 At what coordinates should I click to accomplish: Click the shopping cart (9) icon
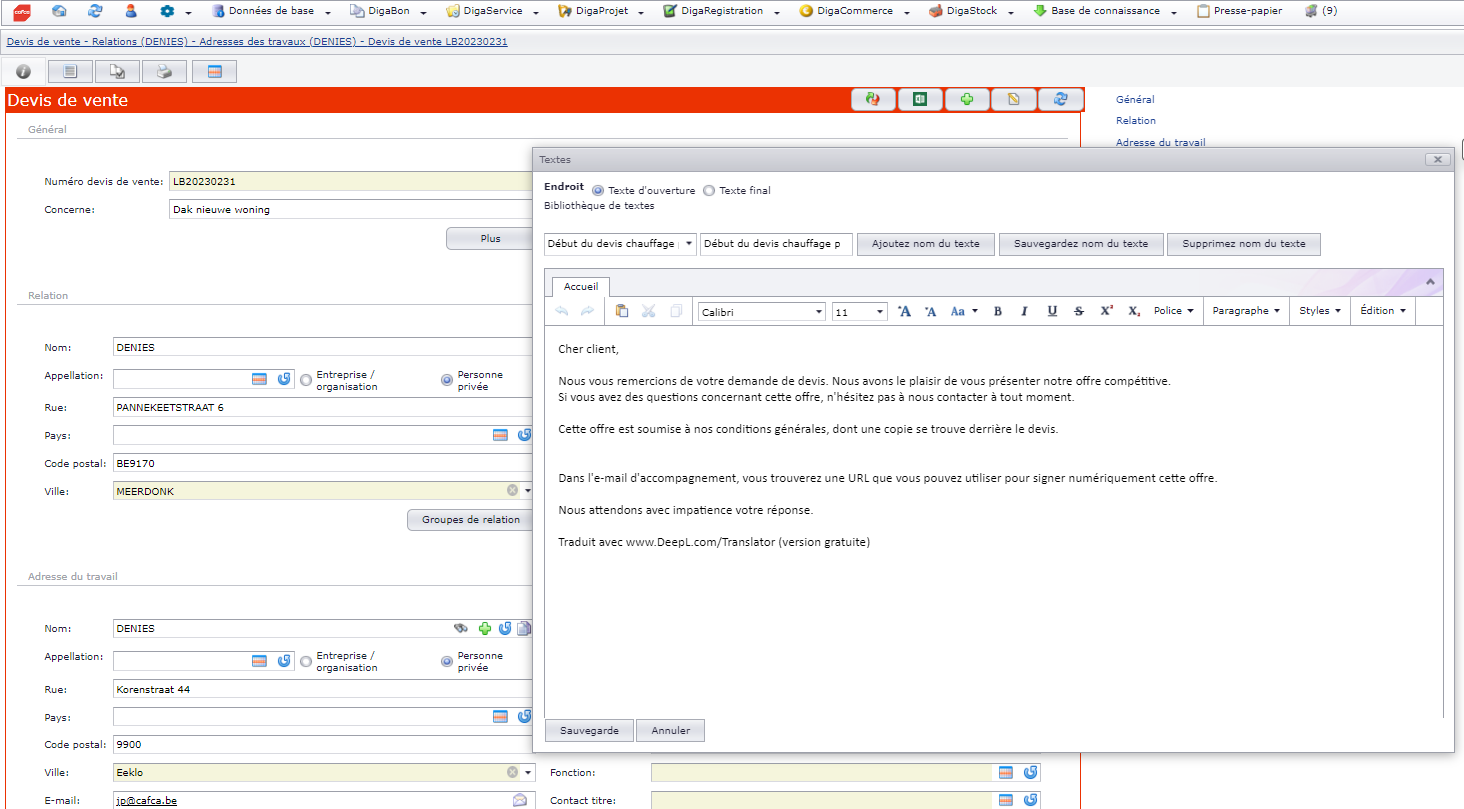tap(1321, 11)
